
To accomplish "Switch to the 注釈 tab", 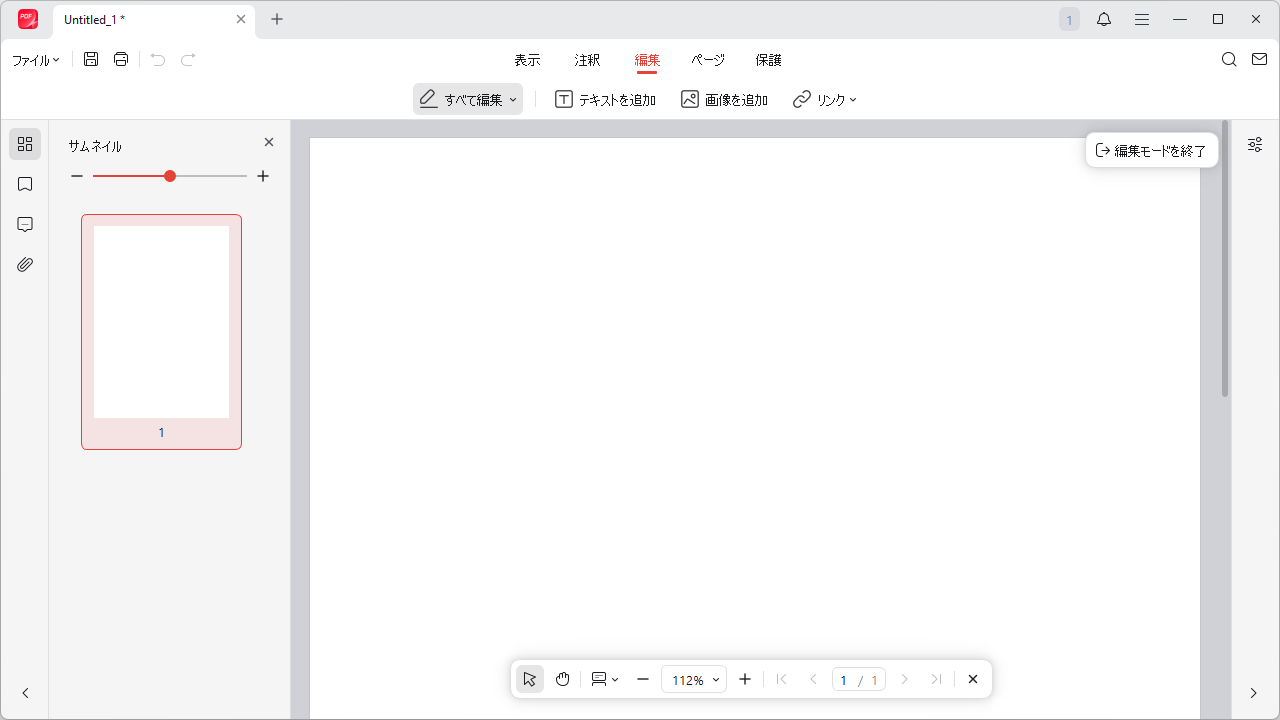I will click(587, 60).
